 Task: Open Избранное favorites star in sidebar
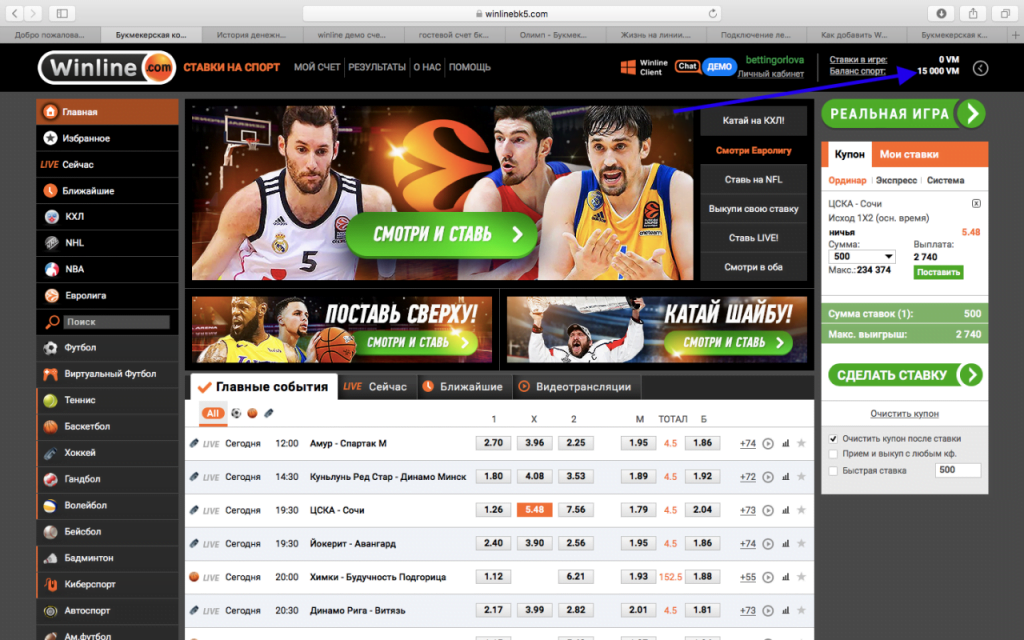(107, 138)
